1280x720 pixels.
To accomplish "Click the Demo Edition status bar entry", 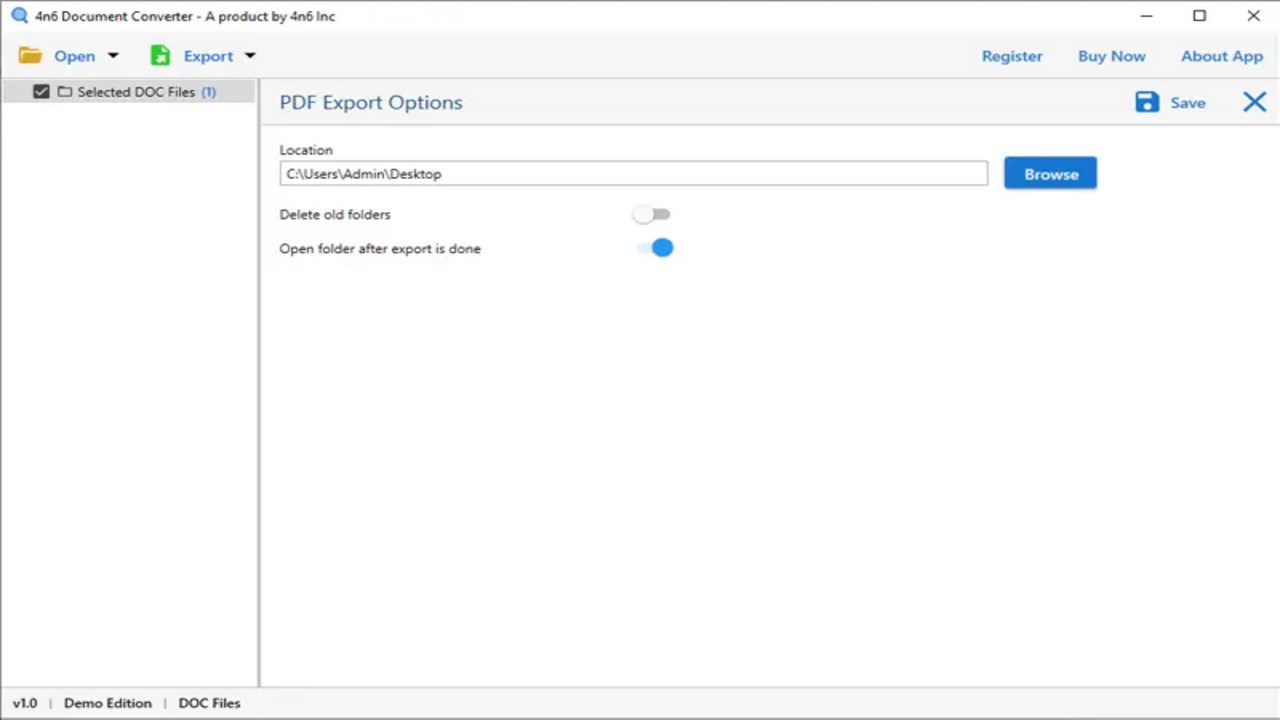I will pos(108,703).
